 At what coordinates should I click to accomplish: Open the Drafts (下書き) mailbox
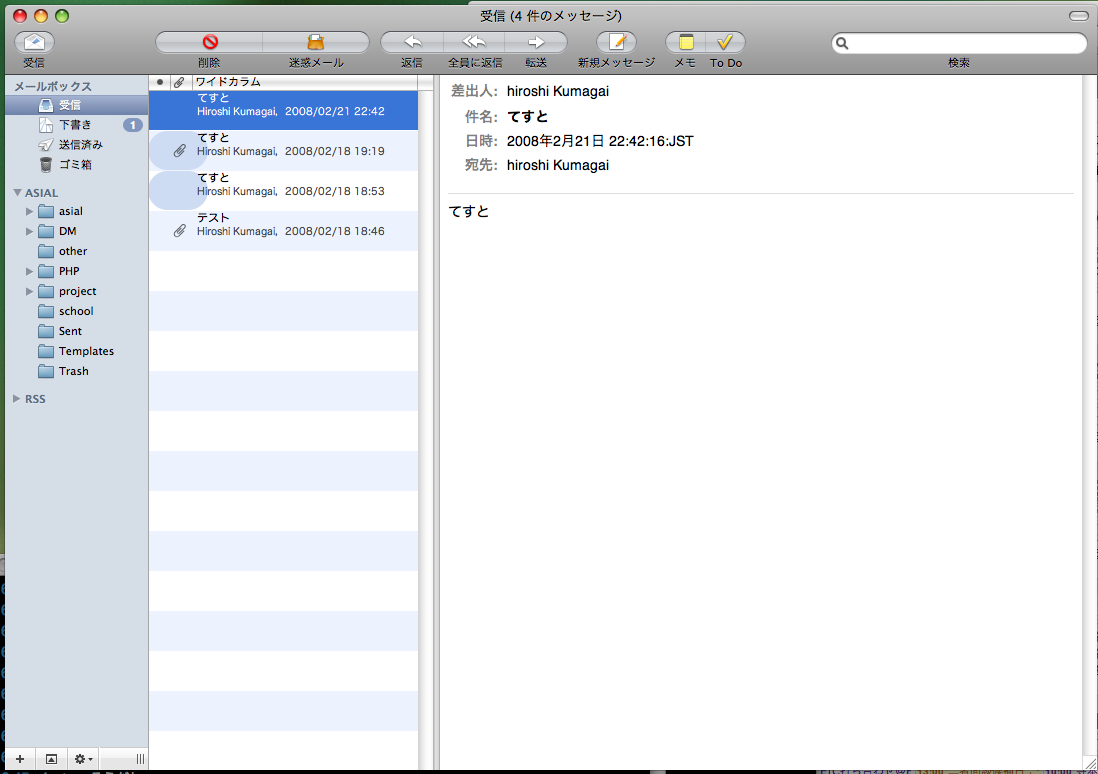[75, 125]
